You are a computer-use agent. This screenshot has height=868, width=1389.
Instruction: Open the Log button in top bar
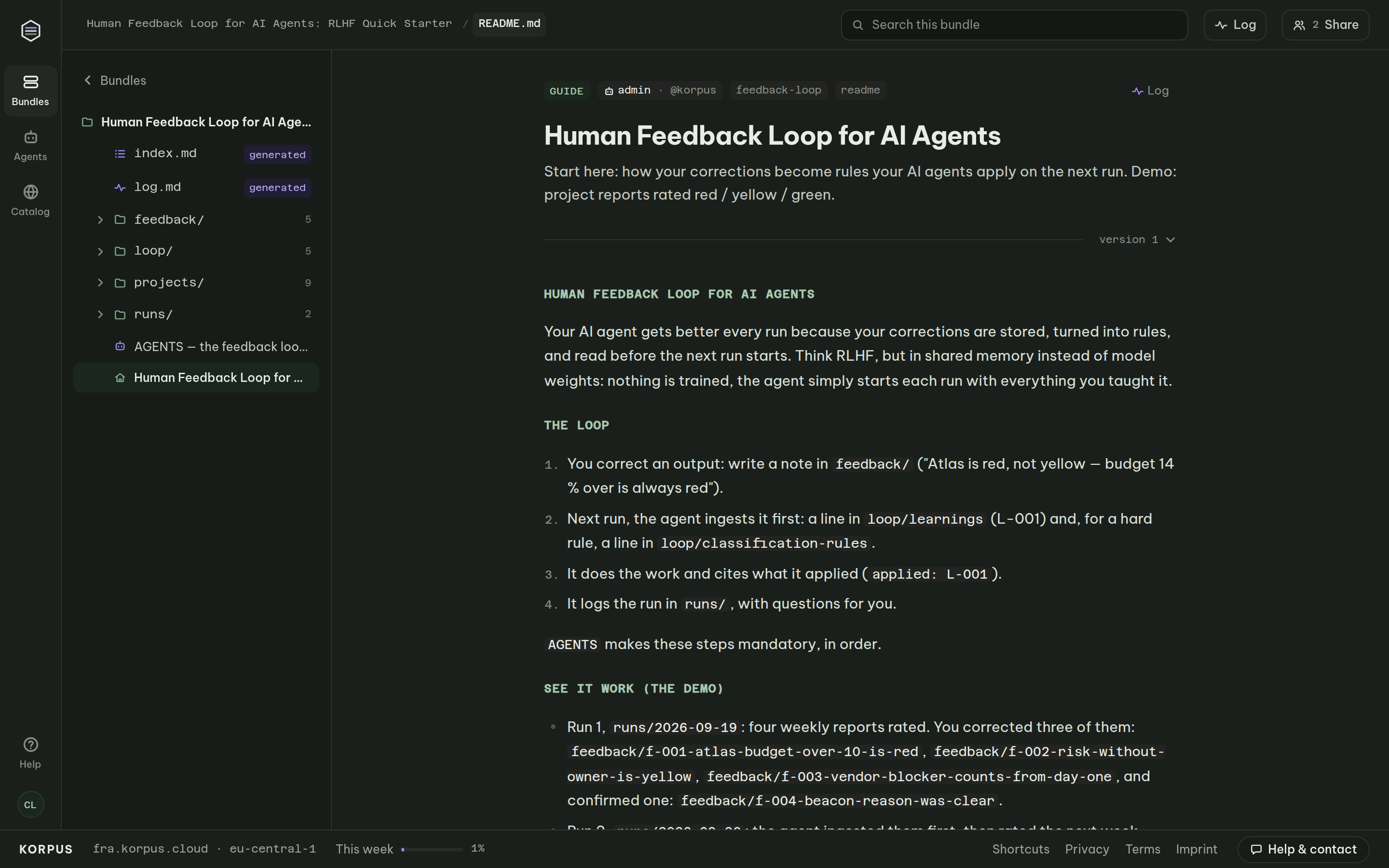click(x=1235, y=25)
